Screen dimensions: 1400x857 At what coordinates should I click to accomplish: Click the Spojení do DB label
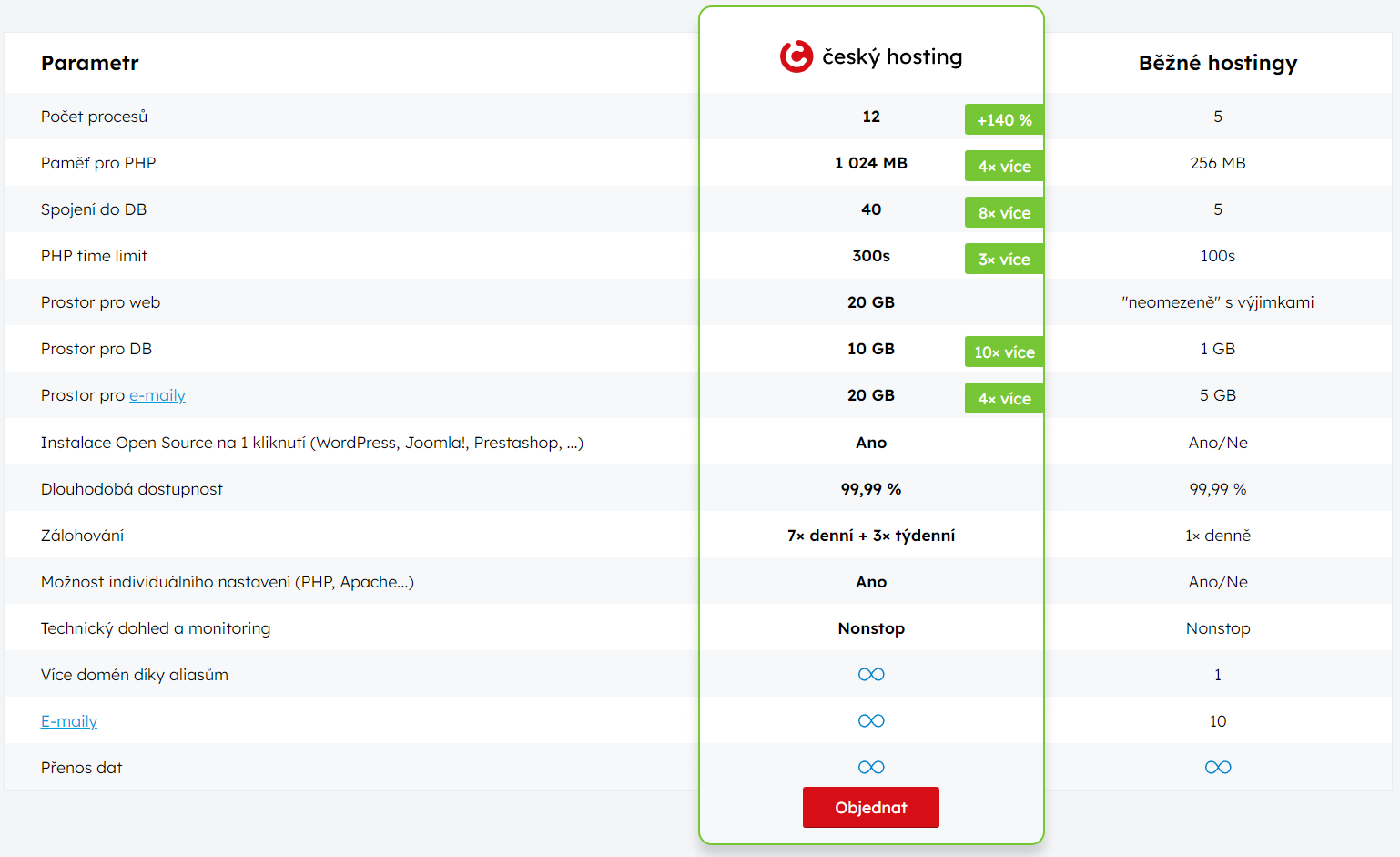click(x=94, y=209)
